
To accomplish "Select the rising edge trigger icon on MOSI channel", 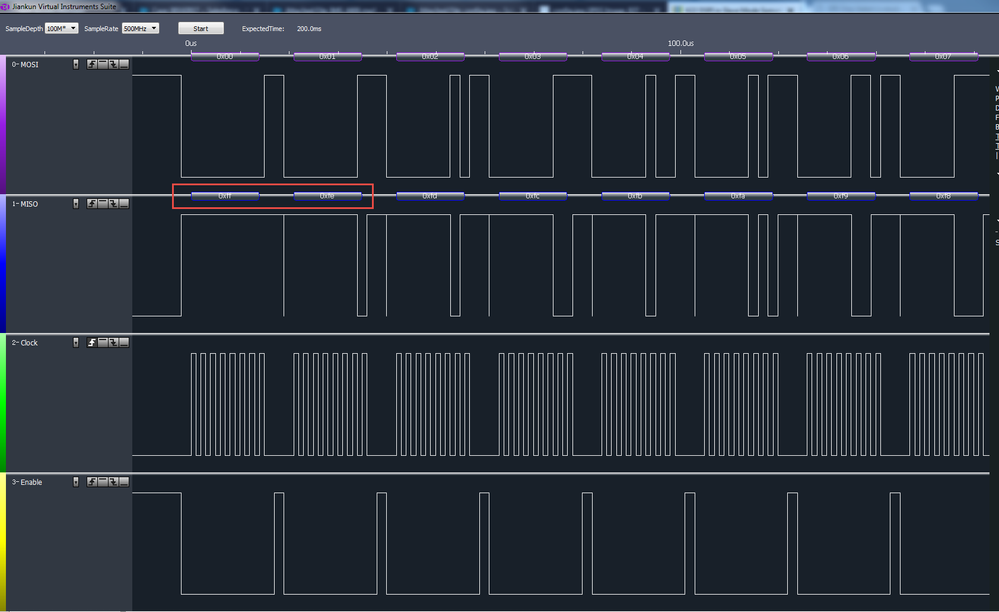I will pos(91,63).
